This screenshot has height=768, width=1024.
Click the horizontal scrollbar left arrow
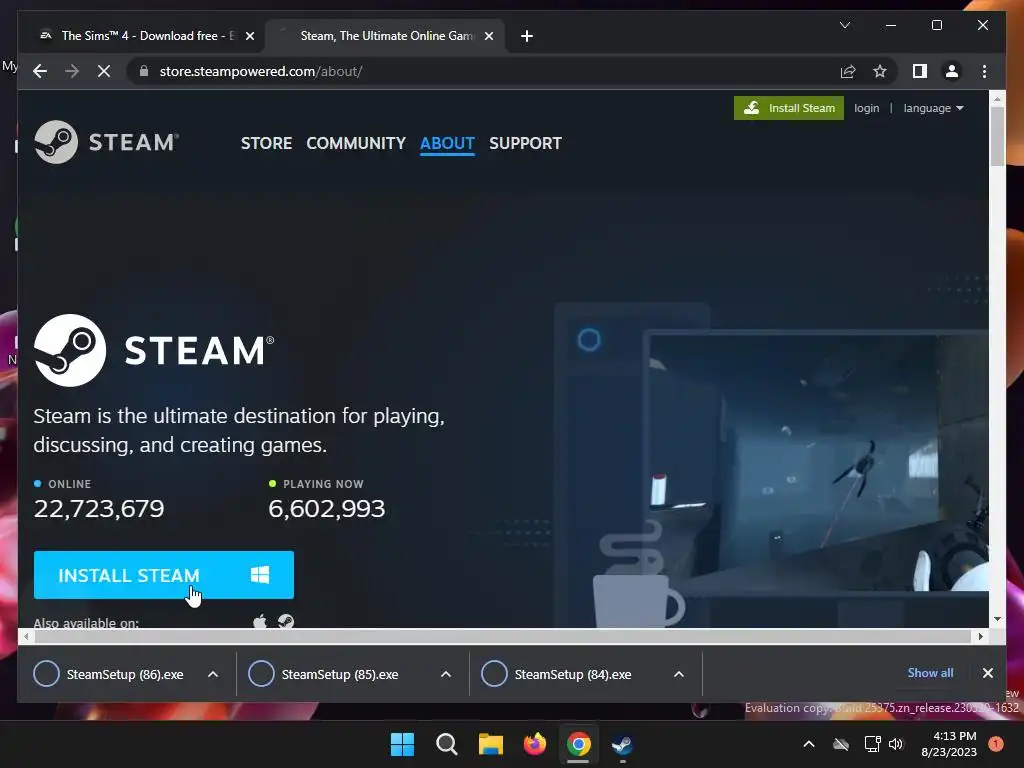coord(26,636)
